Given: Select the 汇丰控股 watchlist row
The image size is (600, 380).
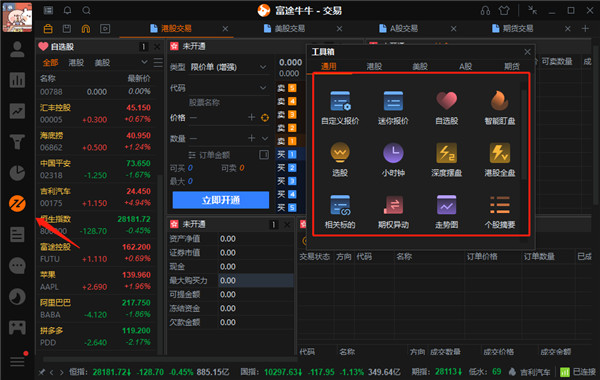Looking at the screenshot, I should [95, 113].
